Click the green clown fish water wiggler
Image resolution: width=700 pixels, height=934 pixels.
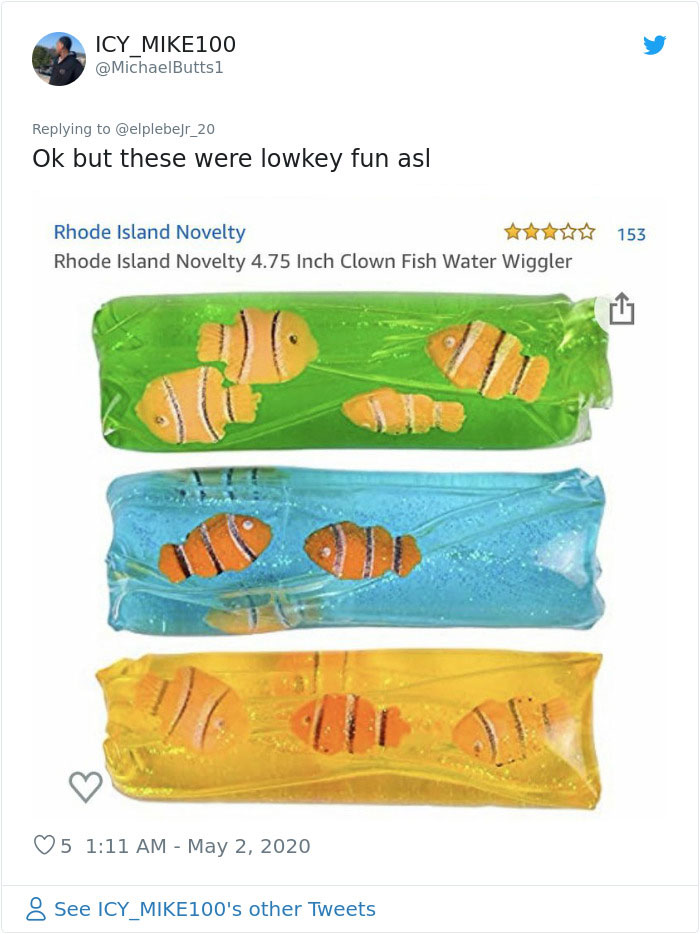tap(350, 368)
